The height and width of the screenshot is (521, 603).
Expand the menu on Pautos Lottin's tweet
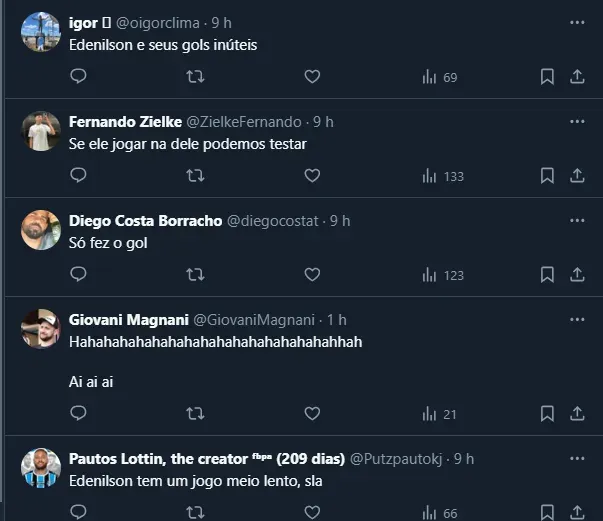[577, 459]
